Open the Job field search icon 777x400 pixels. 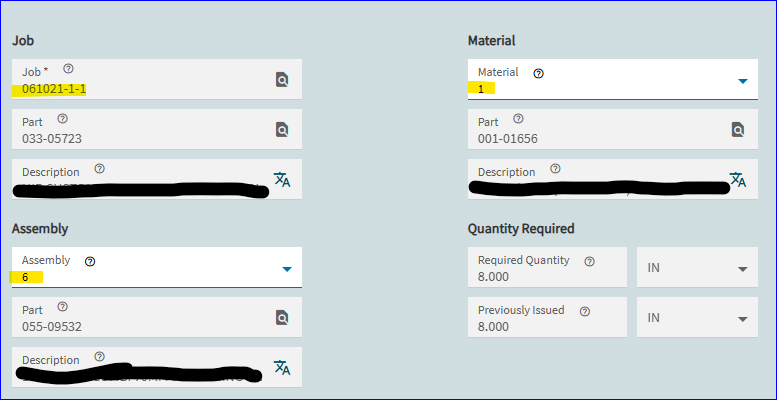(x=282, y=80)
